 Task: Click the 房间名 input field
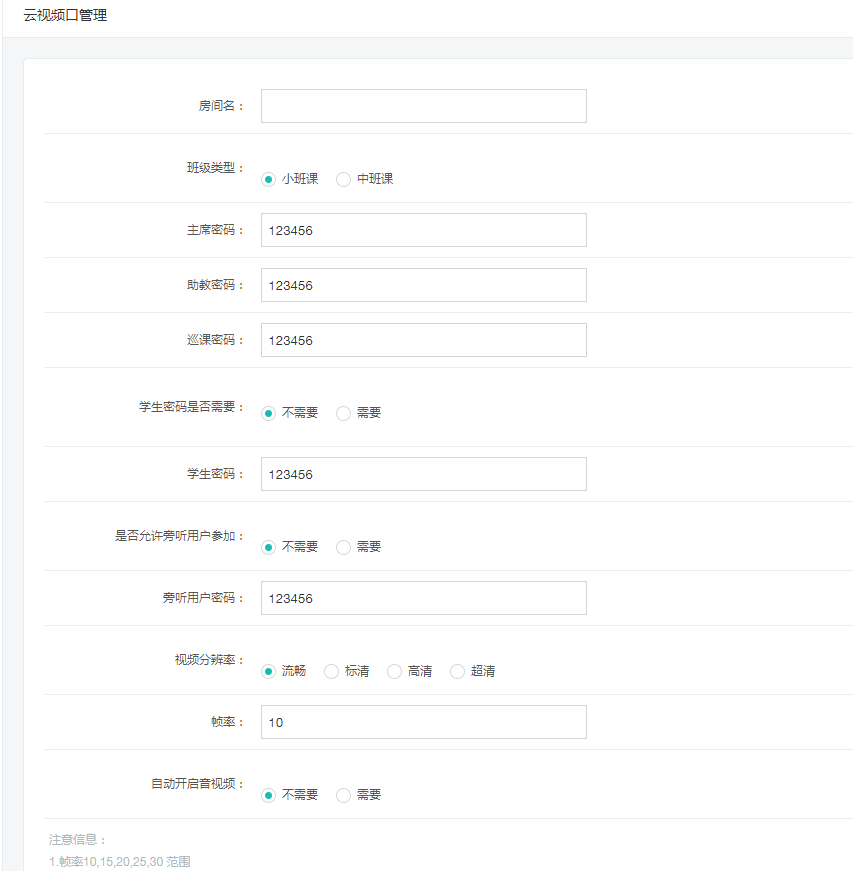coord(423,106)
